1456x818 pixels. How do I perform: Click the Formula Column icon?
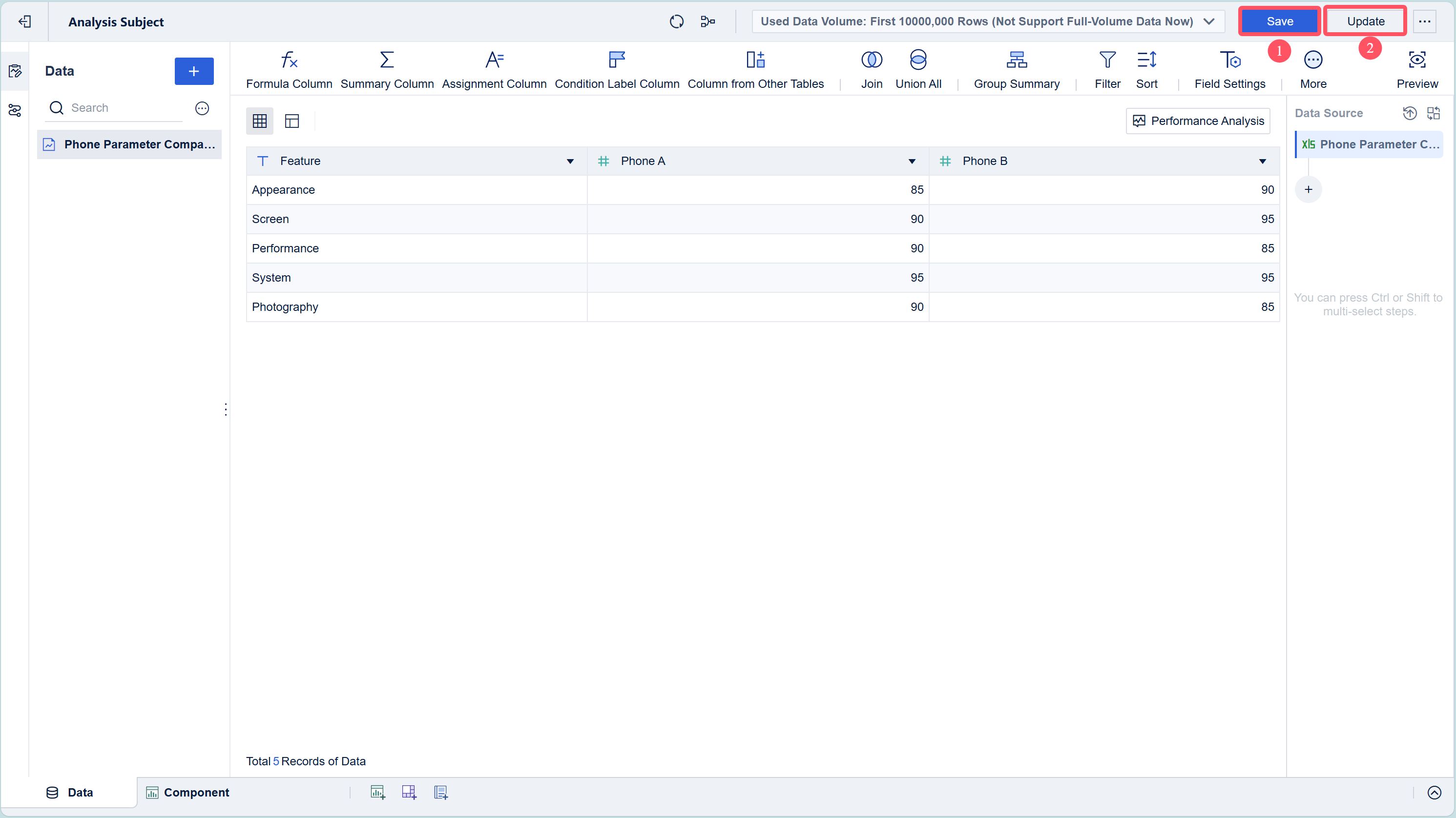pyautogui.click(x=289, y=60)
